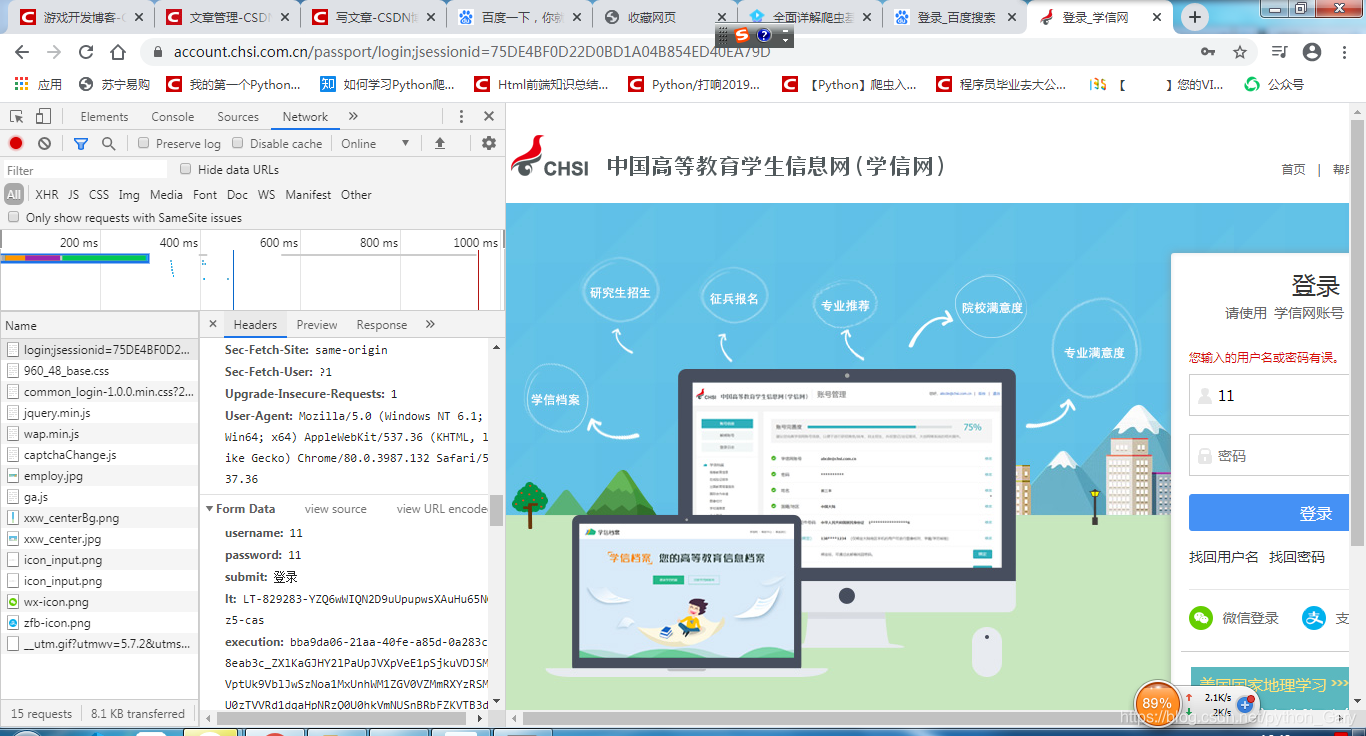Click the username field containing 11
This screenshot has height=736, width=1366.
click(x=1270, y=396)
